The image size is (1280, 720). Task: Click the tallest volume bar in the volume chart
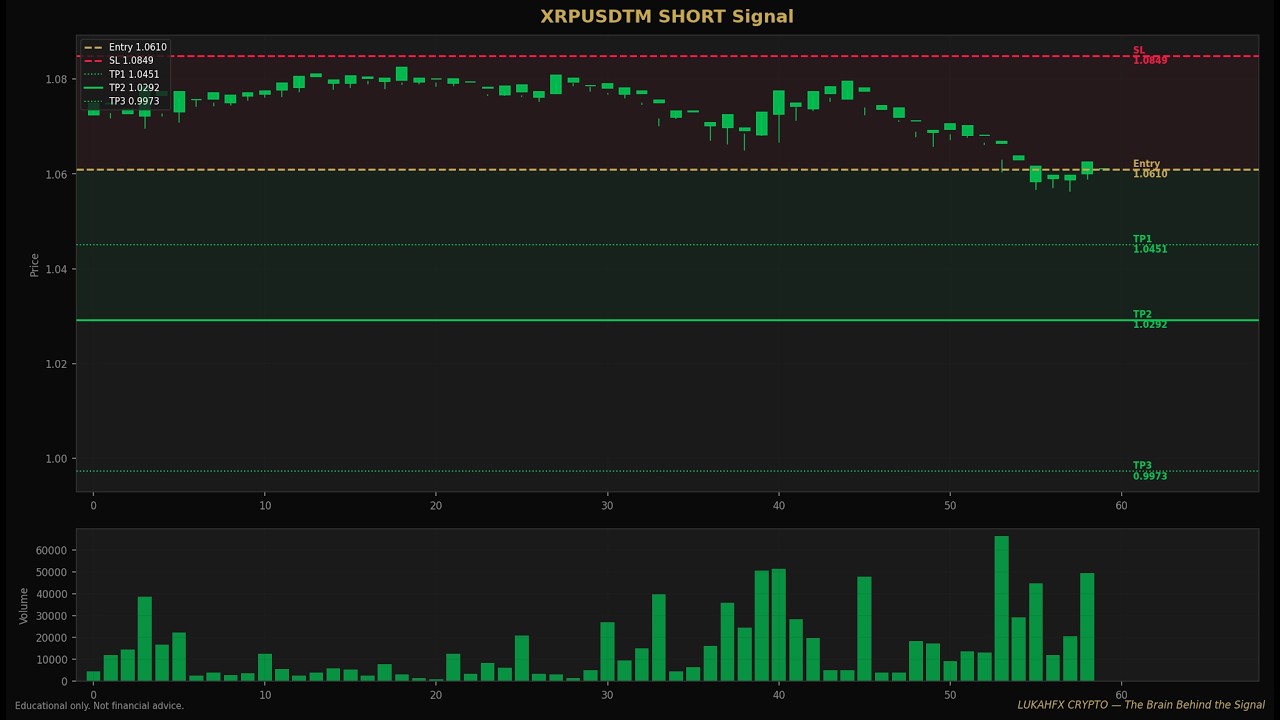coord(1001,609)
